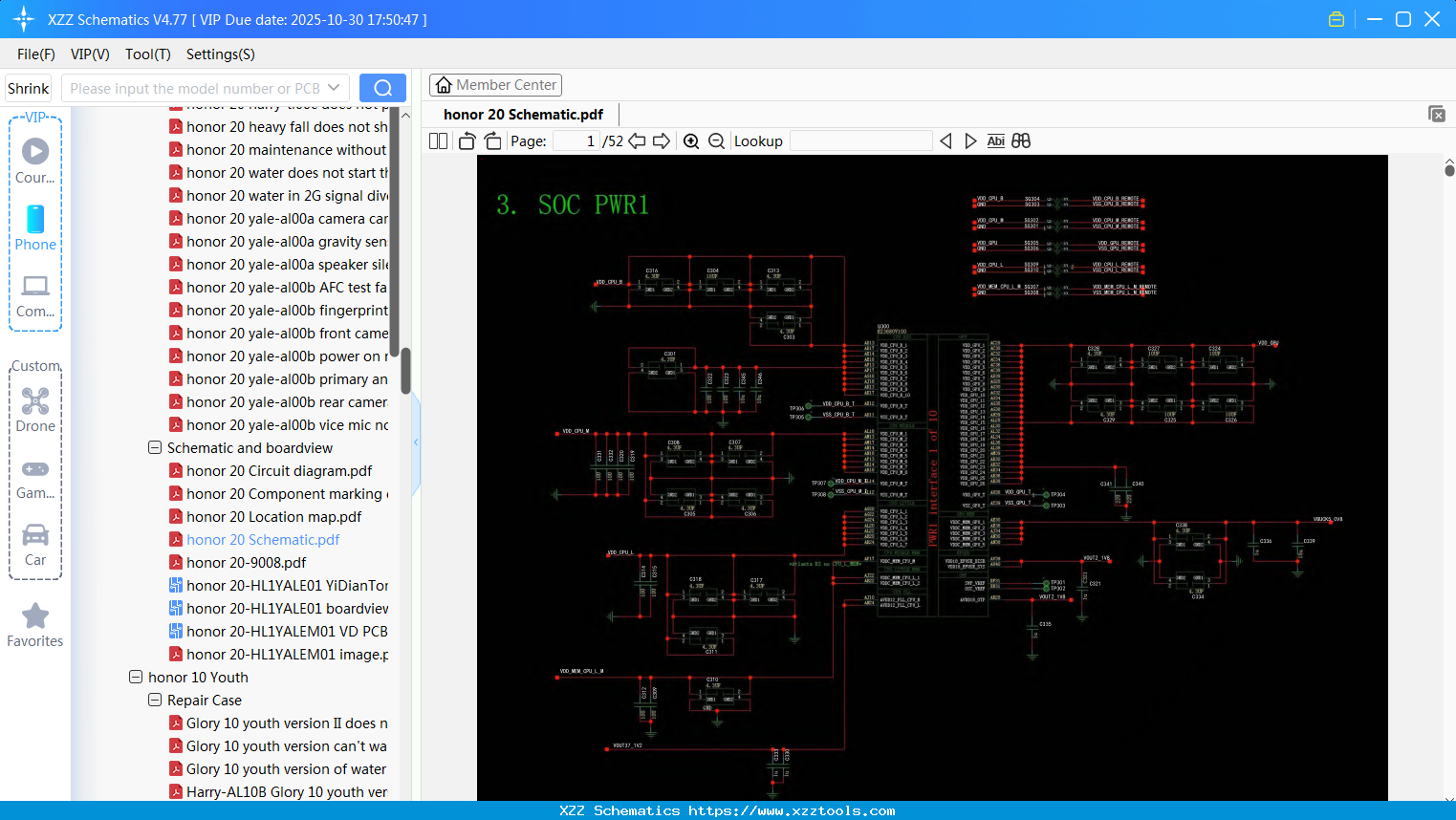This screenshot has width=1456, height=820.
Task: Open the Tool(T) menu
Action: [x=148, y=54]
